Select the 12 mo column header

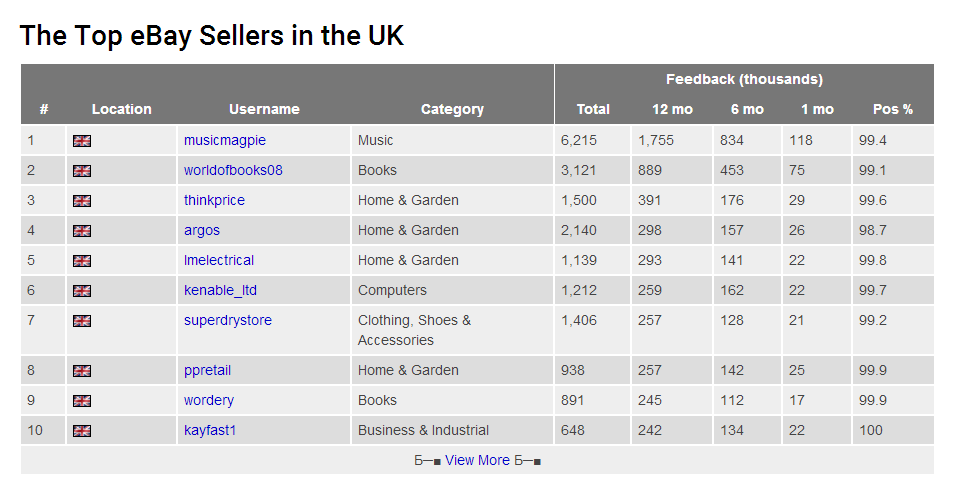pos(672,109)
